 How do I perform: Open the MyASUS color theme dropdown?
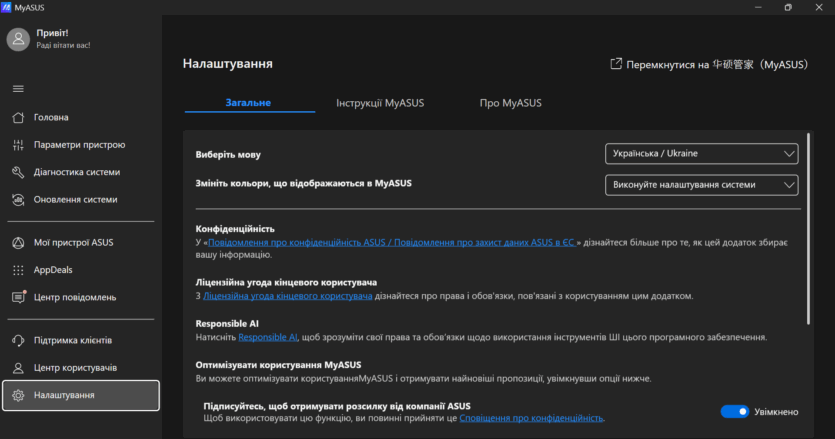tap(701, 185)
